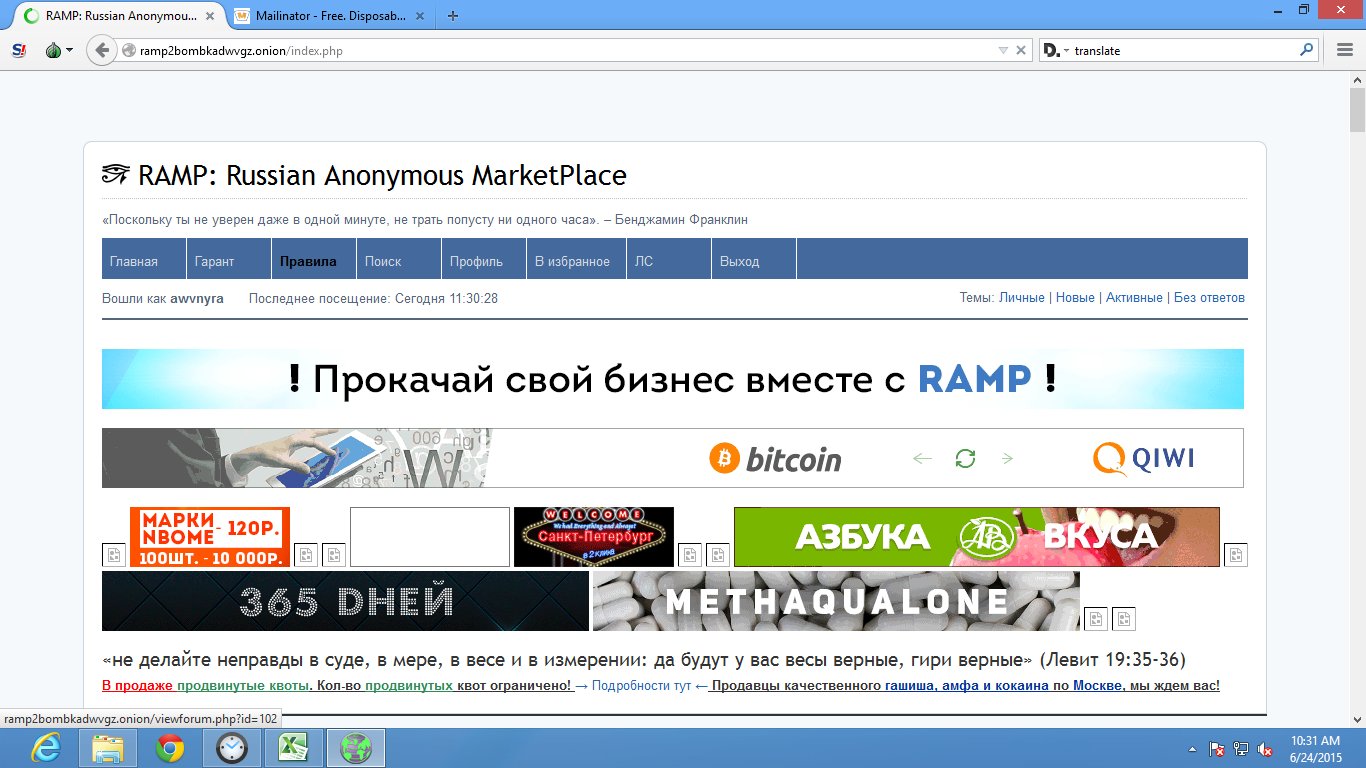Go back with the browser back arrow
The width and height of the screenshot is (1366, 768).
click(101, 50)
